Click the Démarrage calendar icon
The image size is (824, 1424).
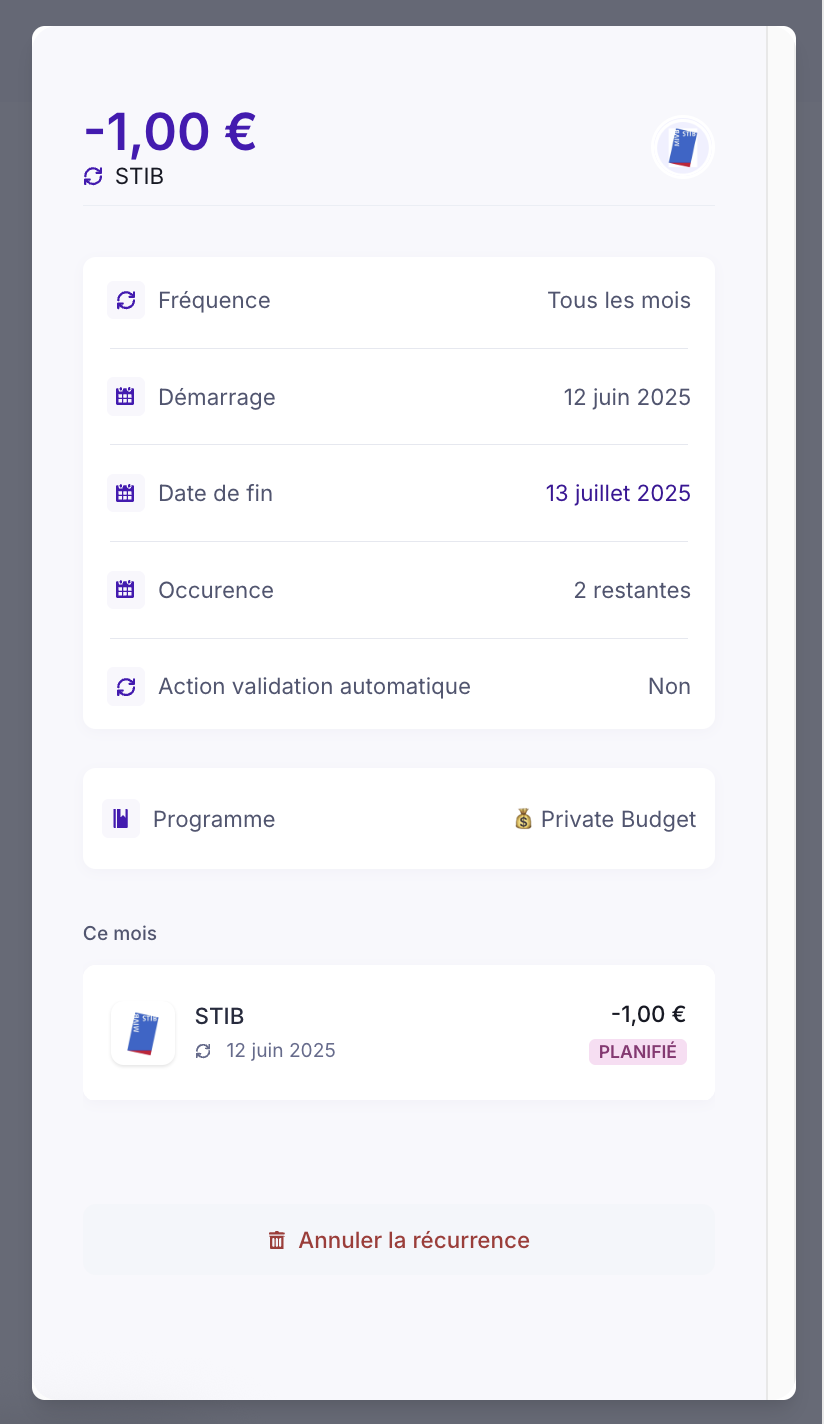tap(126, 397)
